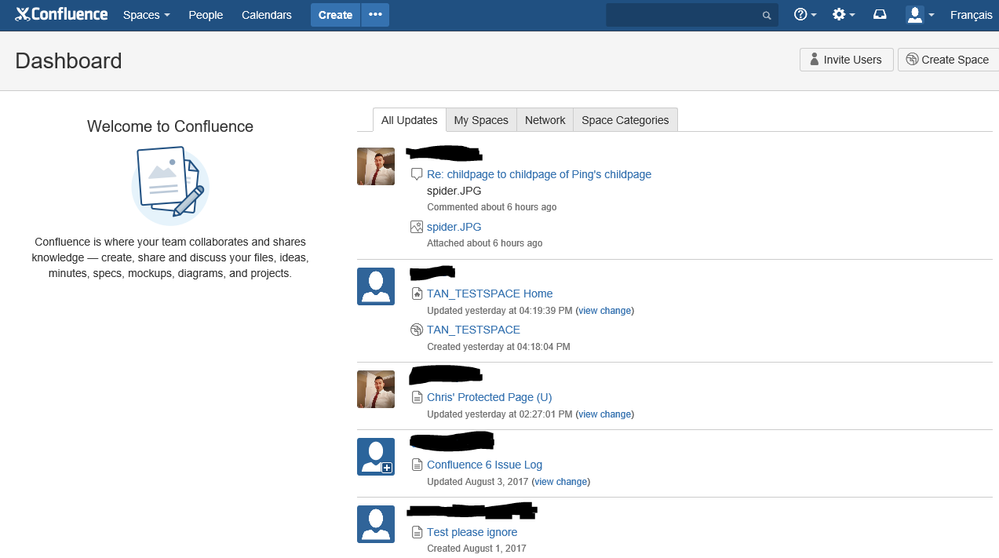Open 'Re: childpage to childpage of Ping's childpage' link
The height and width of the screenshot is (558, 999).
coord(539,174)
